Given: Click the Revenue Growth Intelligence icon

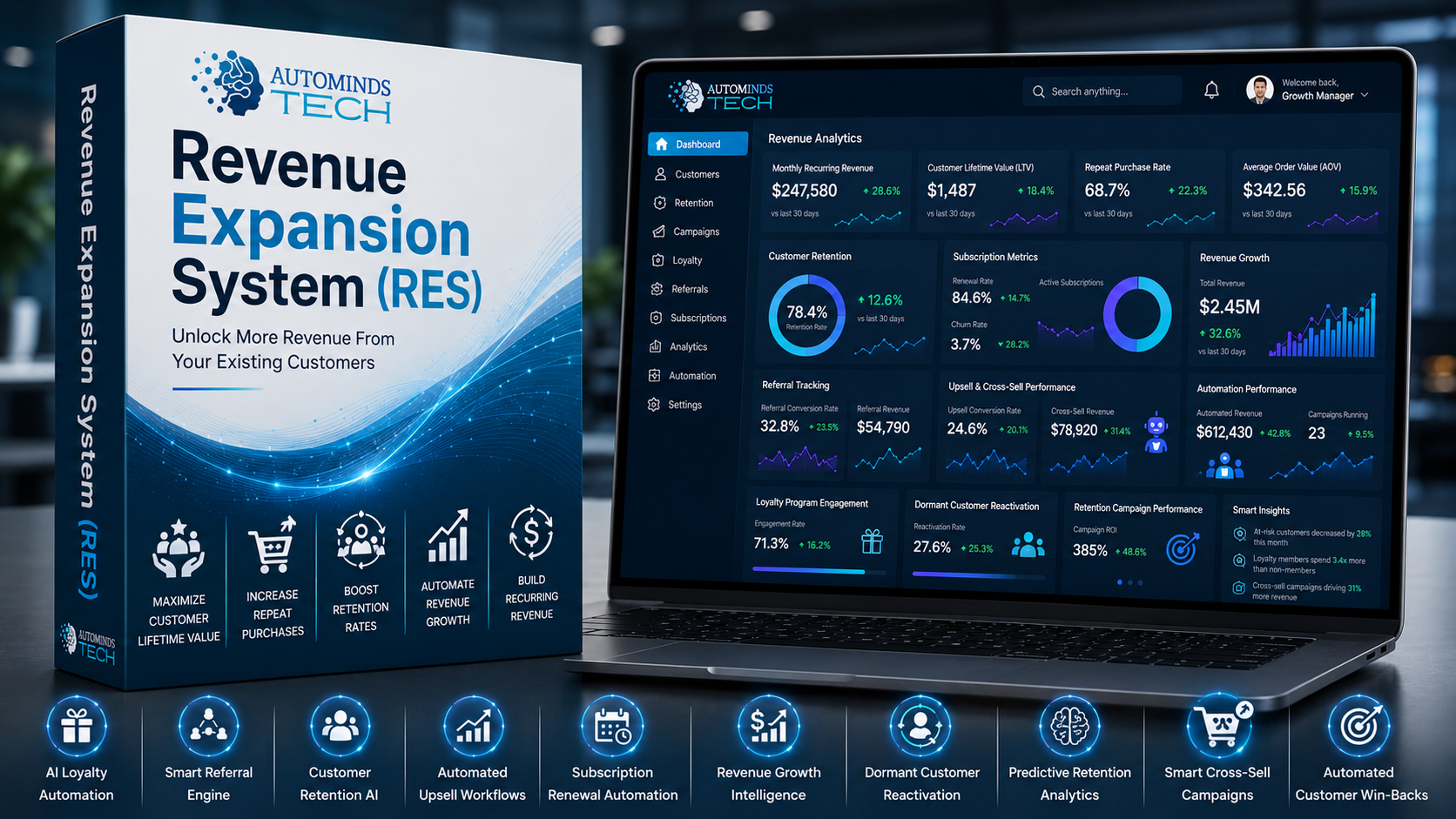Looking at the screenshot, I should (768, 727).
